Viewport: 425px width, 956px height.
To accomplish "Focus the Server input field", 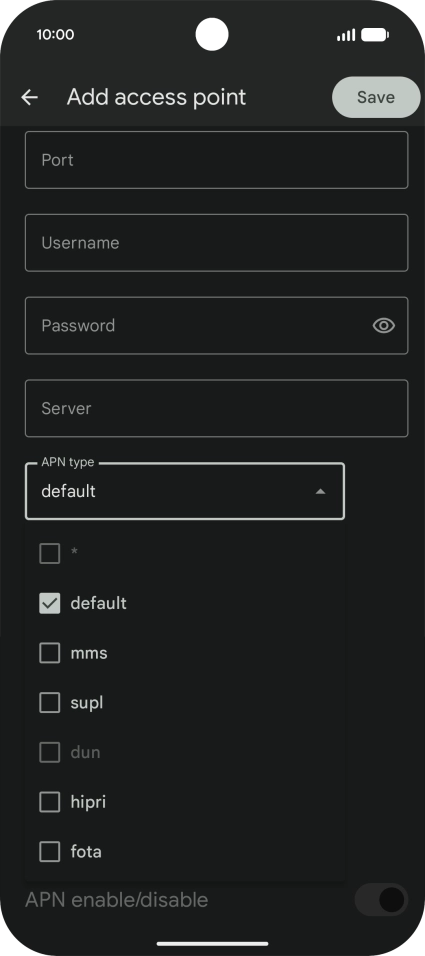I will click(216, 408).
